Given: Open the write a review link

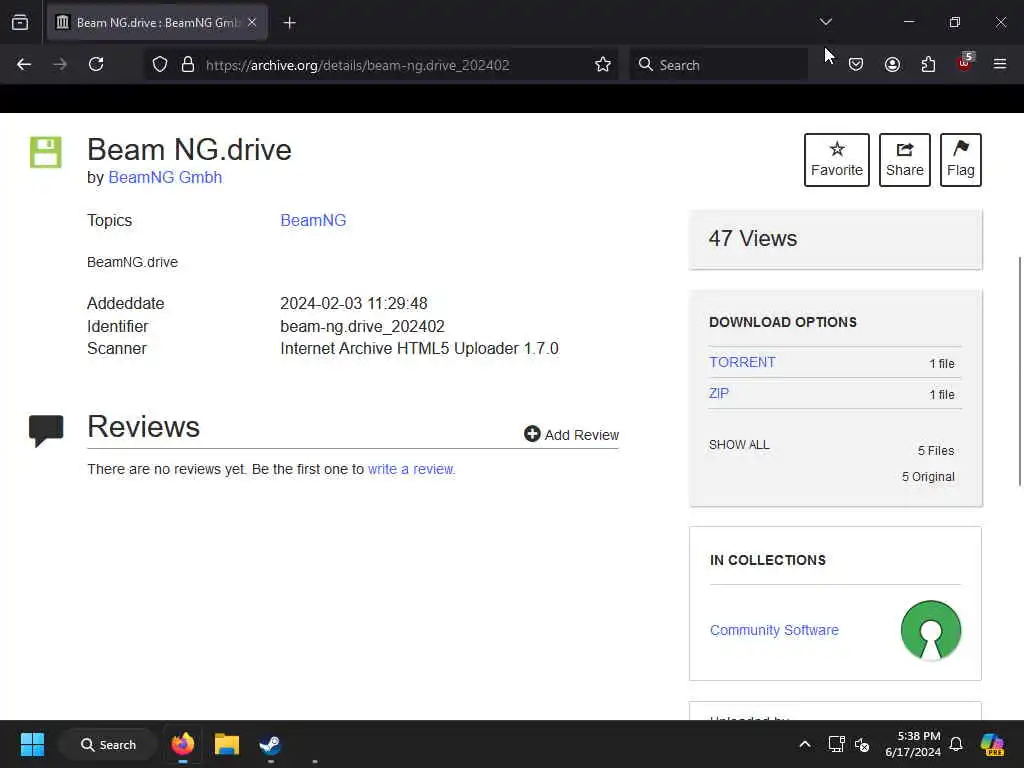Looking at the screenshot, I should point(411,469).
